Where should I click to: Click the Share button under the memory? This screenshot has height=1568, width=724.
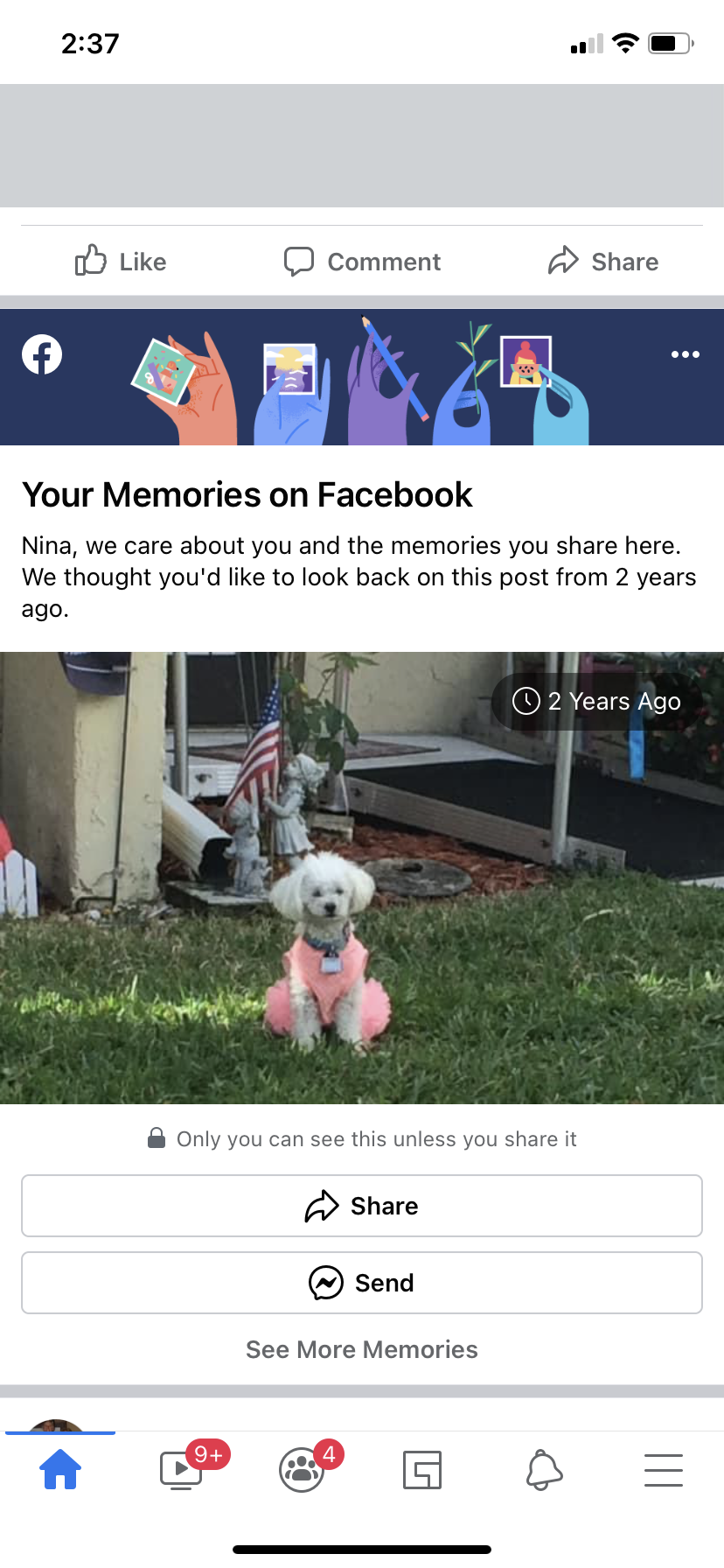362,1206
